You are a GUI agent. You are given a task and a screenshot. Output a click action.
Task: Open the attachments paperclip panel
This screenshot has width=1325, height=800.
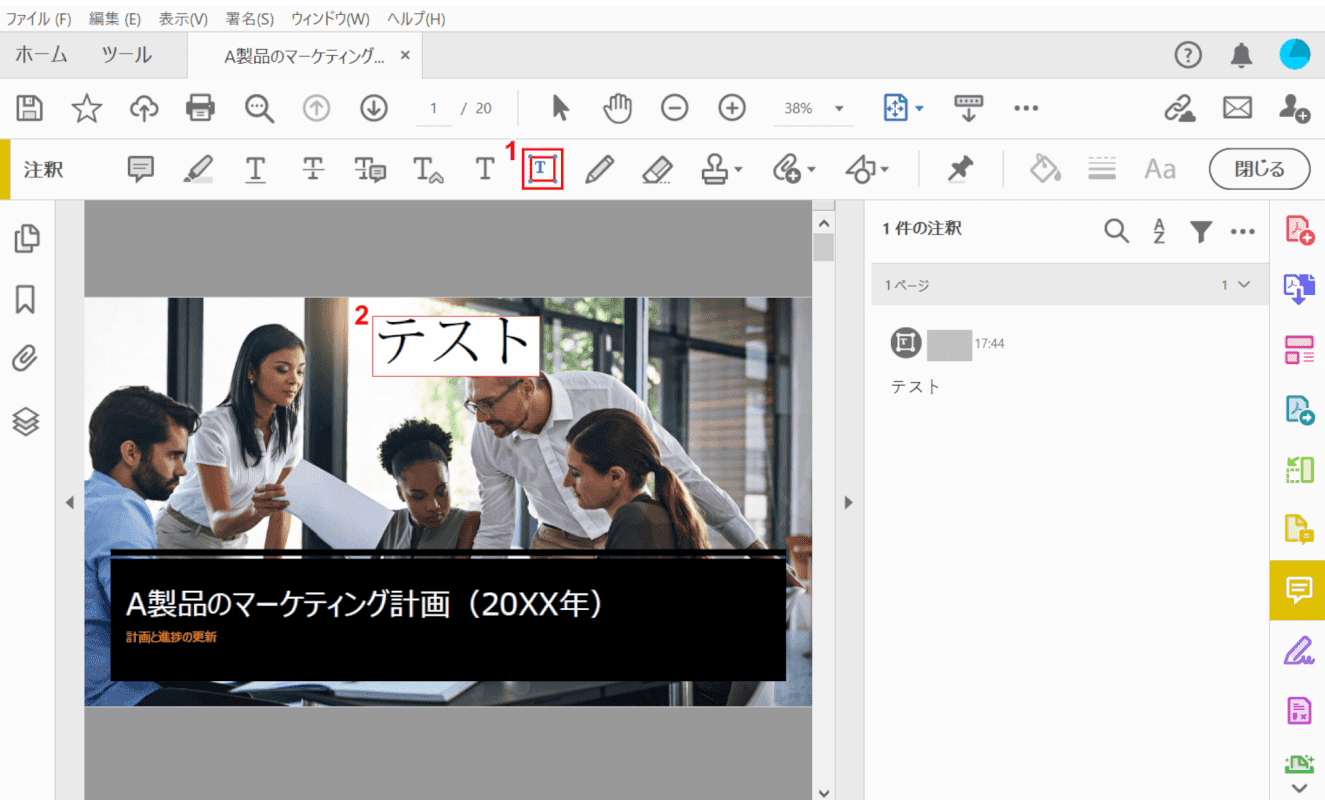[x=26, y=359]
